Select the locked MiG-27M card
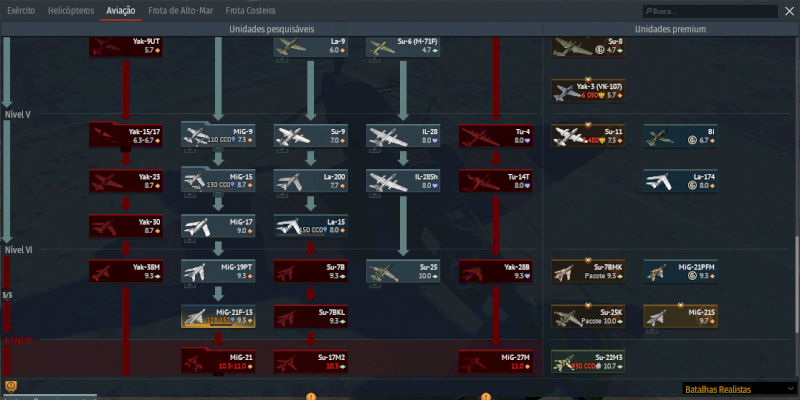800x400 pixels. (495, 362)
